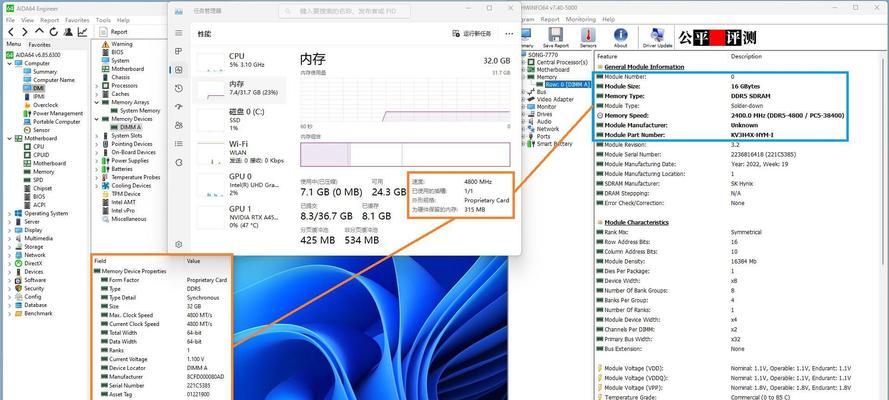This screenshot has width=889, height=400.
Task: Switch to Favorites tab in AIDA64
Action: pyautogui.click(x=40, y=44)
